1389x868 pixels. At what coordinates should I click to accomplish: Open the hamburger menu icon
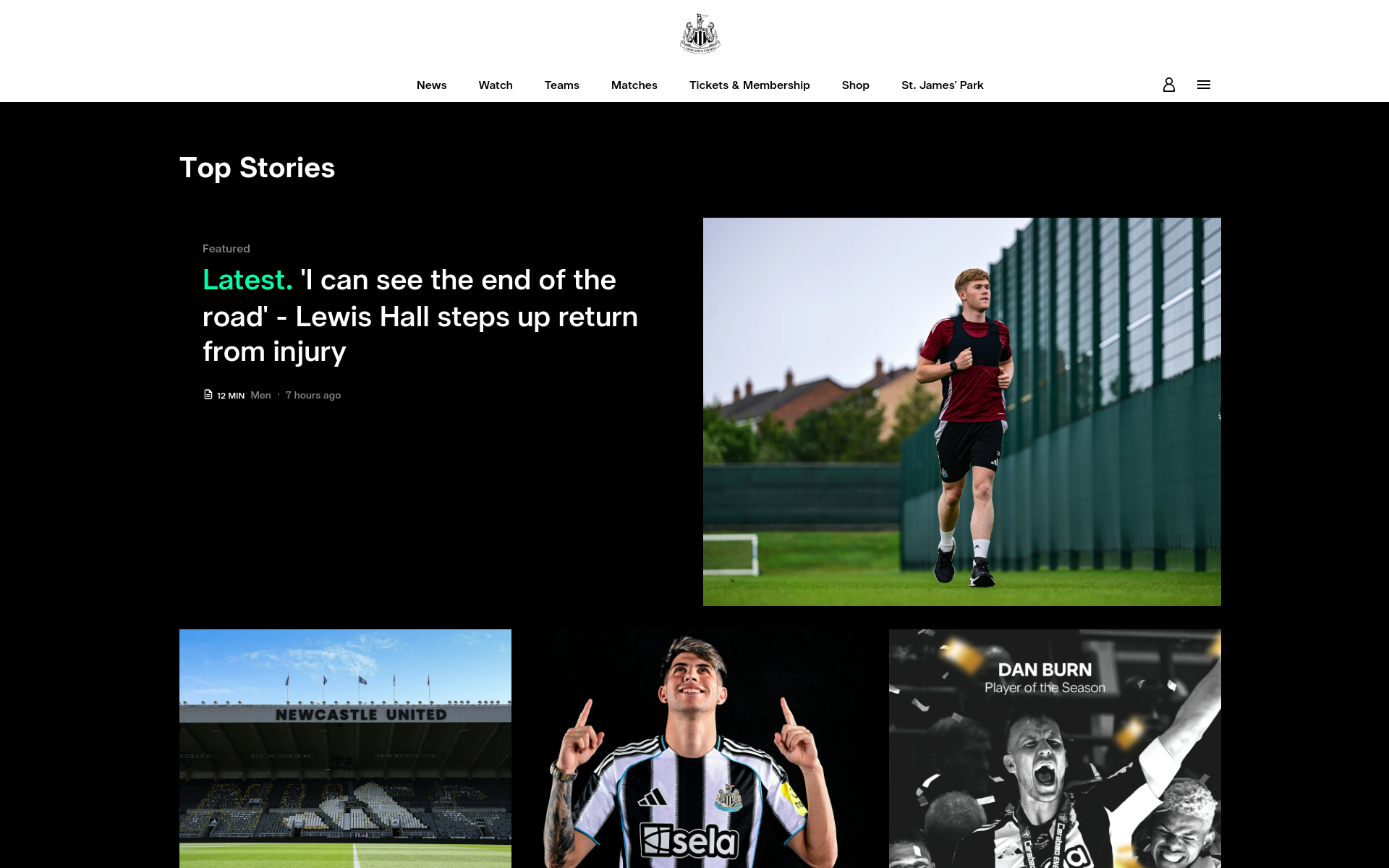tap(1204, 85)
